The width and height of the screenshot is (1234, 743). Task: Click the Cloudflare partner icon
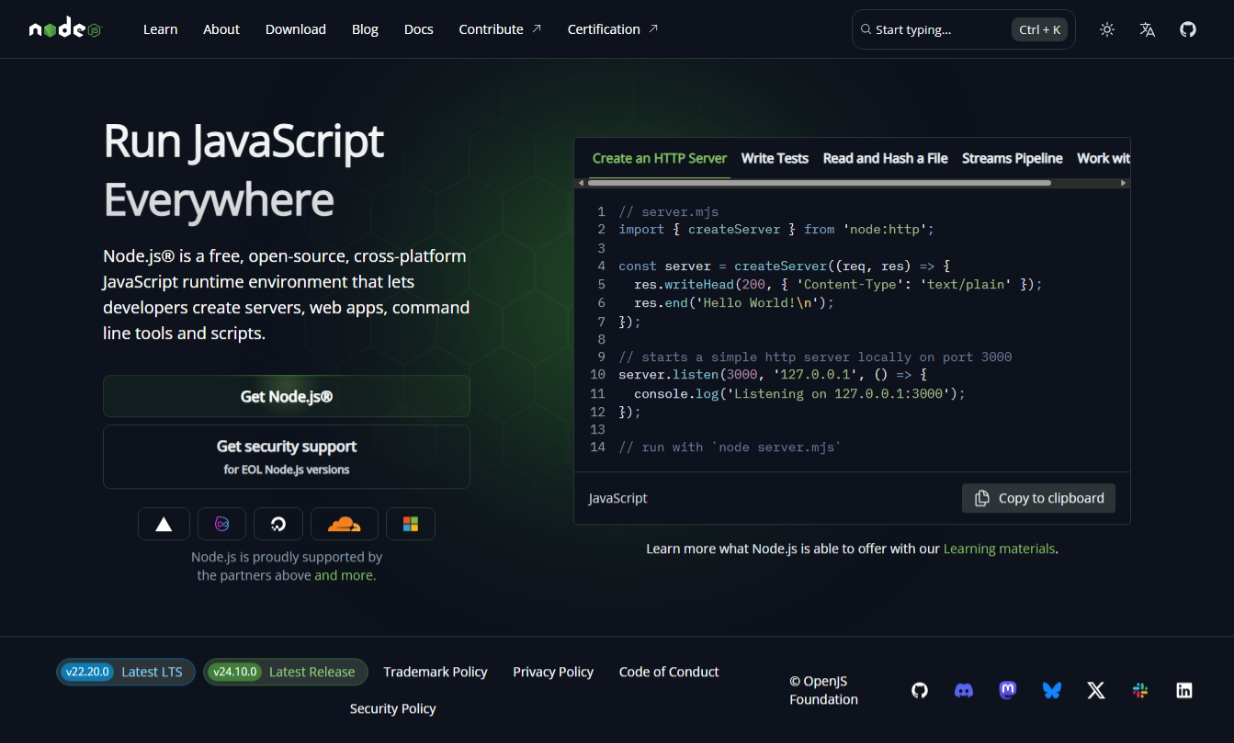pyautogui.click(x=344, y=523)
